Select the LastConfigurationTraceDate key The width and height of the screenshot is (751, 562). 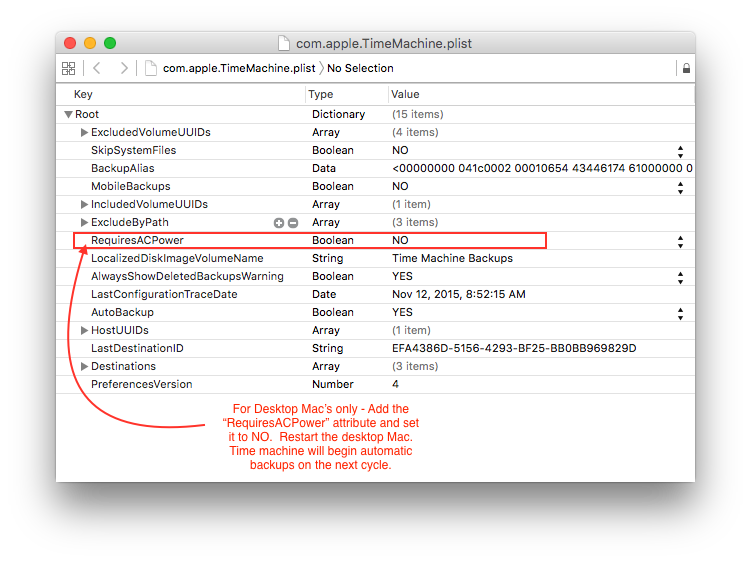pyautogui.click(x=164, y=295)
